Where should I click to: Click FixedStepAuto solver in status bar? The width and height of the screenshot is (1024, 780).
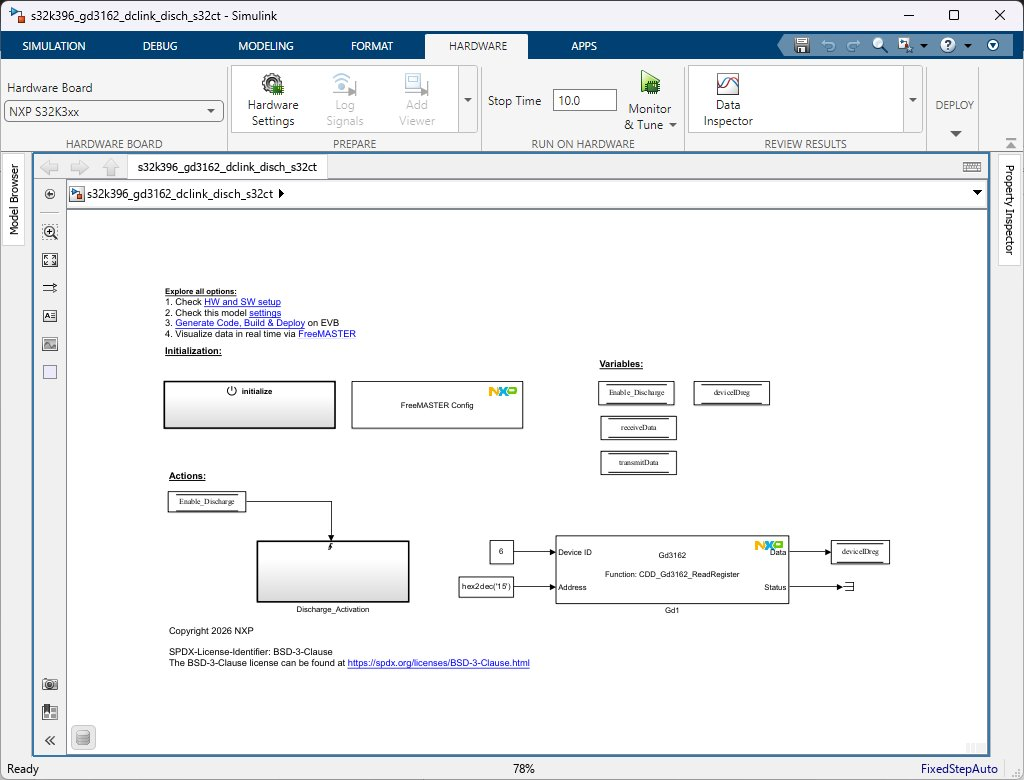tap(959, 769)
